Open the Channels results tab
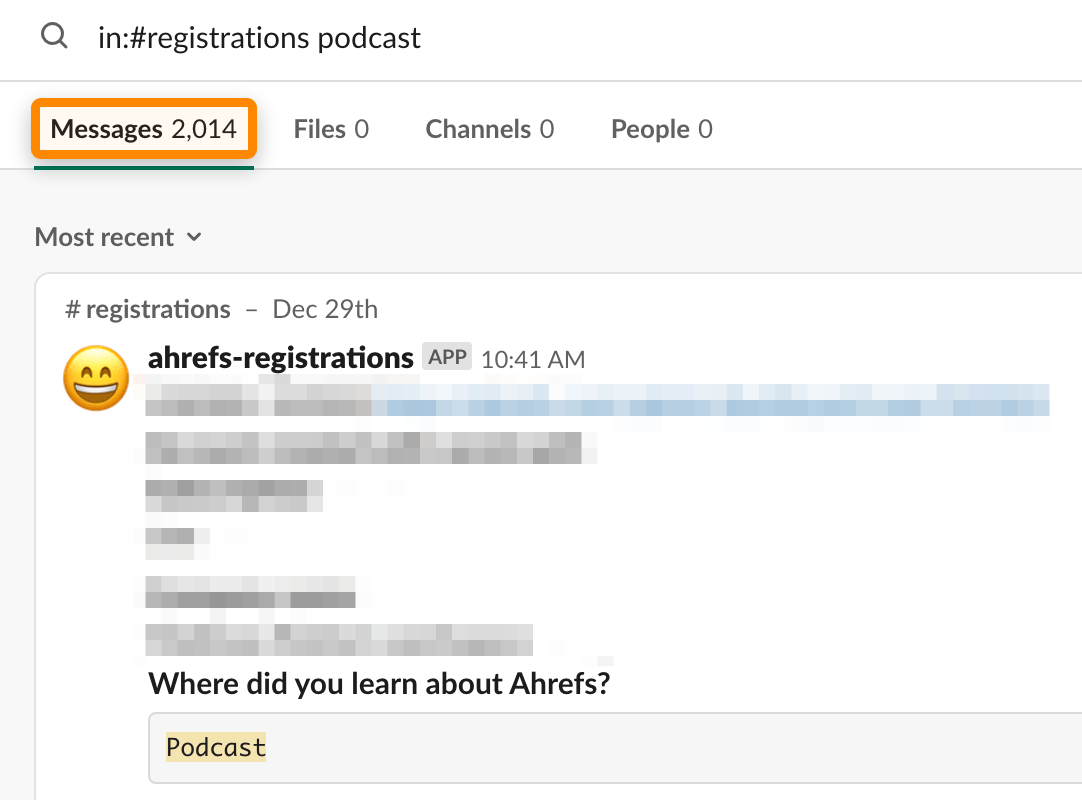This screenshot has width=1082, height=800. tap(489, 129)
